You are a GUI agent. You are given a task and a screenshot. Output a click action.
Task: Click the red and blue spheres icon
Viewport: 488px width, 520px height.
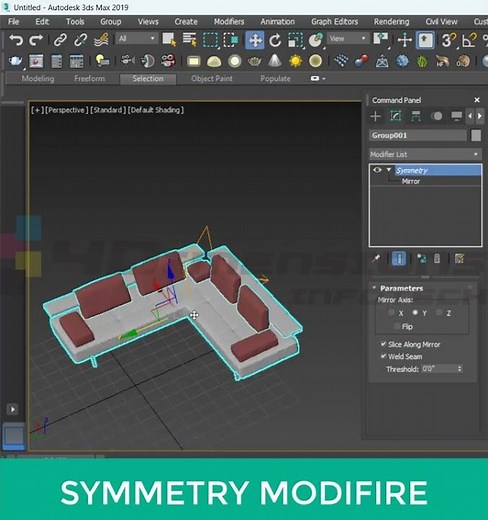[361, 61]
